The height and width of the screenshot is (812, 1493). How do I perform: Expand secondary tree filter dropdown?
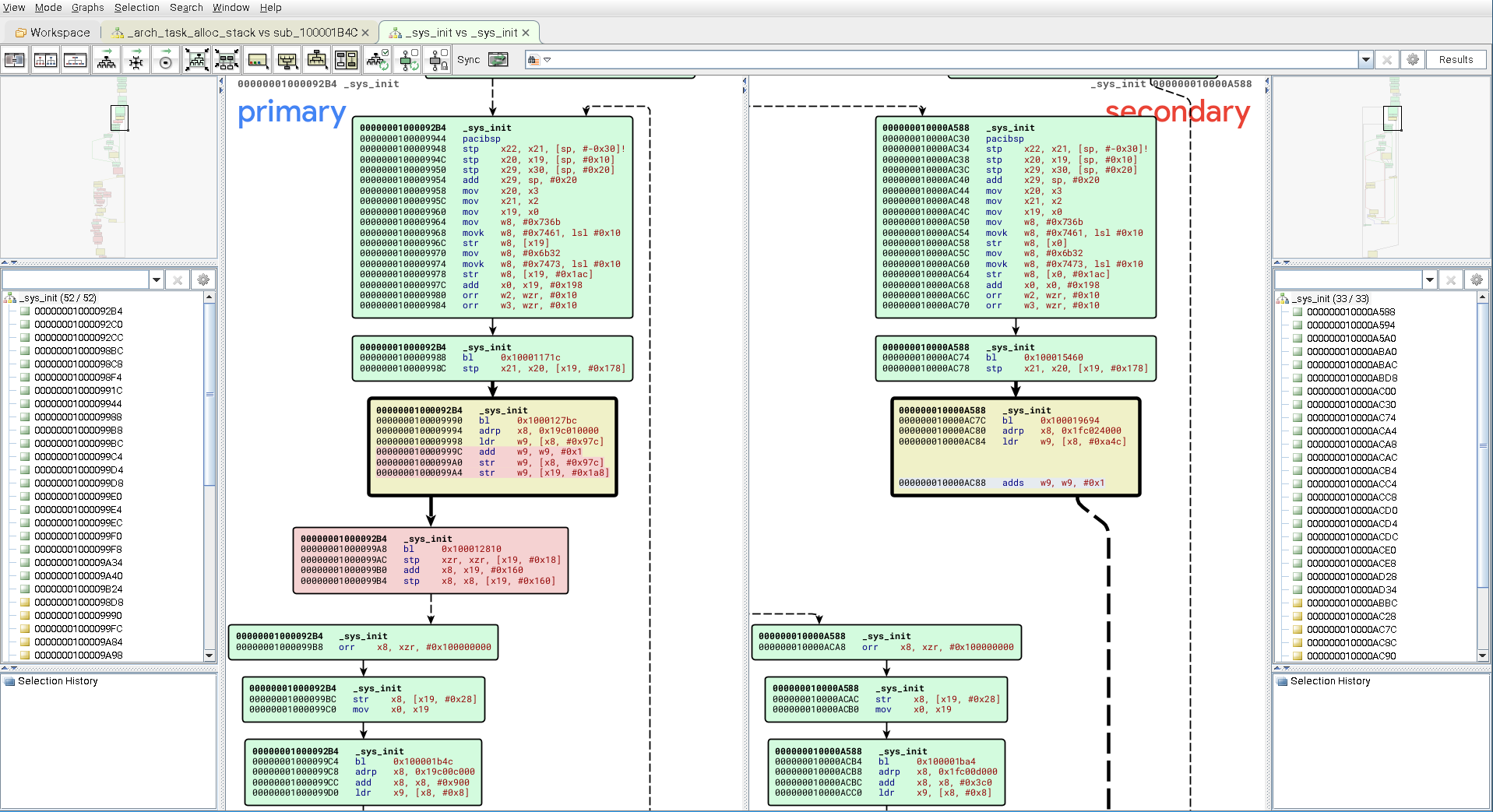[x=1430, y=280]
